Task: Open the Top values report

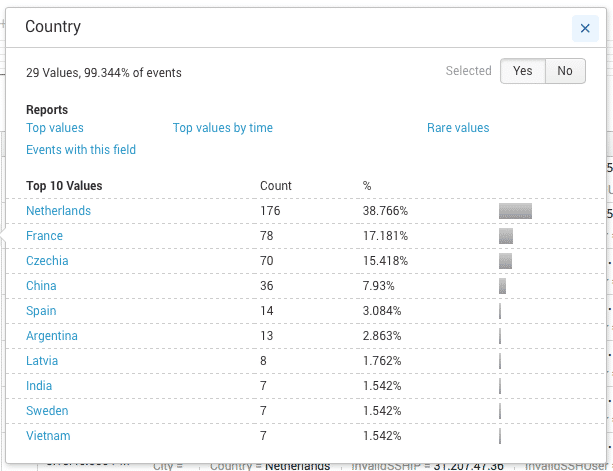Action: [x=55, y=128]
